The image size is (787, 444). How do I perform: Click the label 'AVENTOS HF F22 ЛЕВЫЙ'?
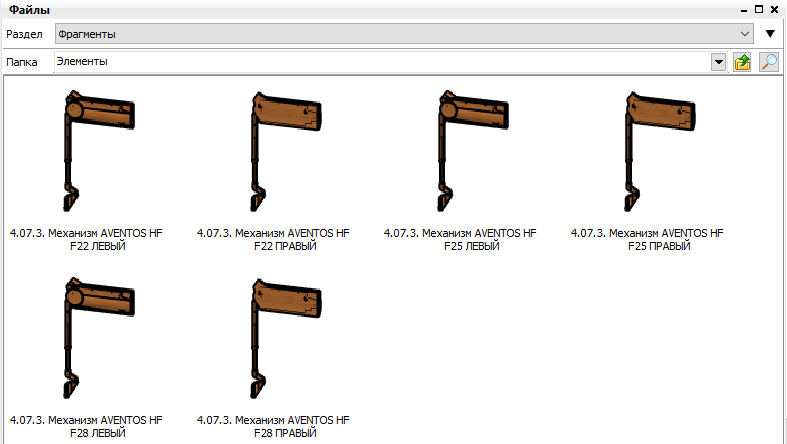pyautogui.click(x=86, y=239)
